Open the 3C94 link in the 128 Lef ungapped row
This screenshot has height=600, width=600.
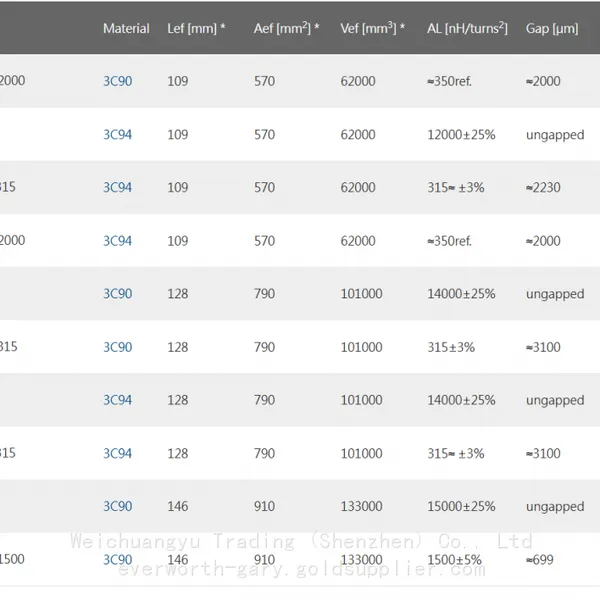pyautogui.click(x=117, y=400)
